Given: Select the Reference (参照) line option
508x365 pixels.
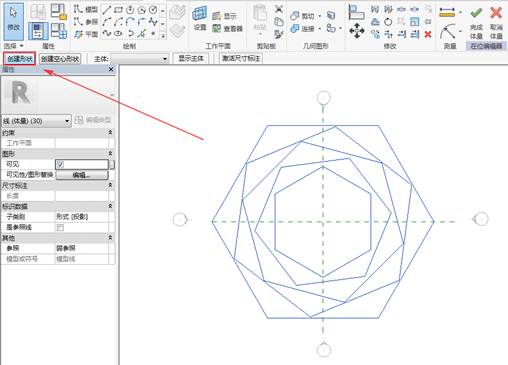Looking at the screenshot, I should pos(86,22).
